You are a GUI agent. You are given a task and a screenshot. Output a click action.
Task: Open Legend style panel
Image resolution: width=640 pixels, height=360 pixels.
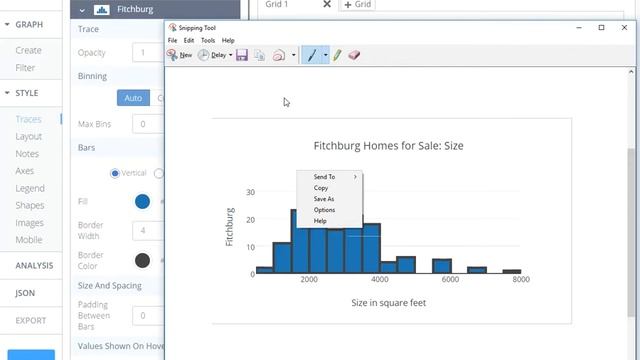click(30, 188)
